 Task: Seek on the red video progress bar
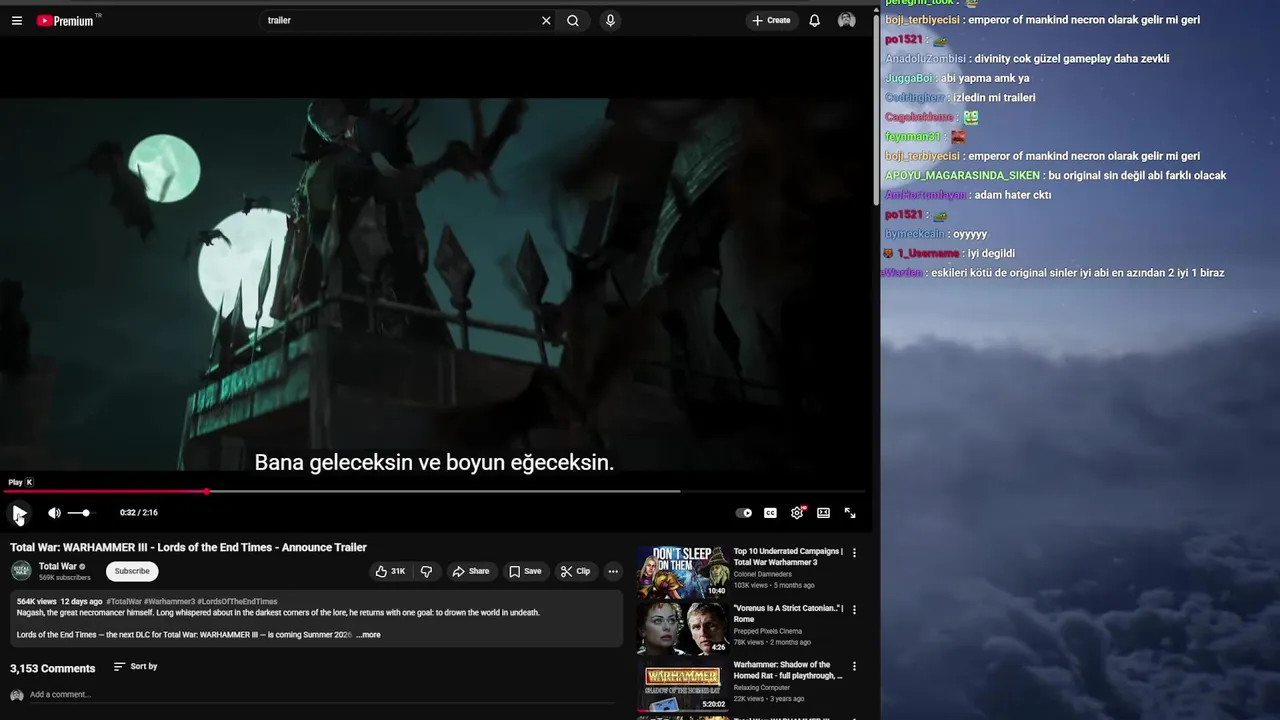click(434, 491)
